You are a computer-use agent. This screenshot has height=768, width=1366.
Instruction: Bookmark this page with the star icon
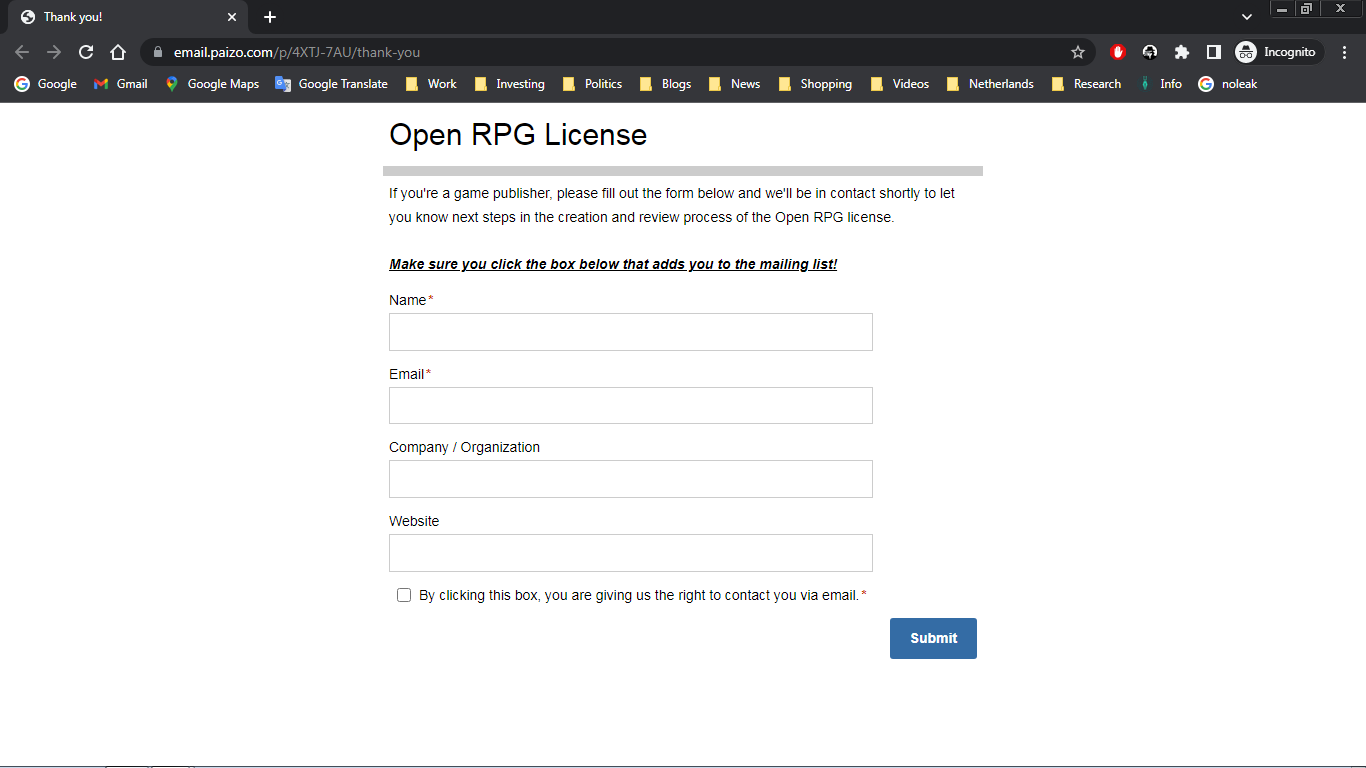(x=1077, y=52)
